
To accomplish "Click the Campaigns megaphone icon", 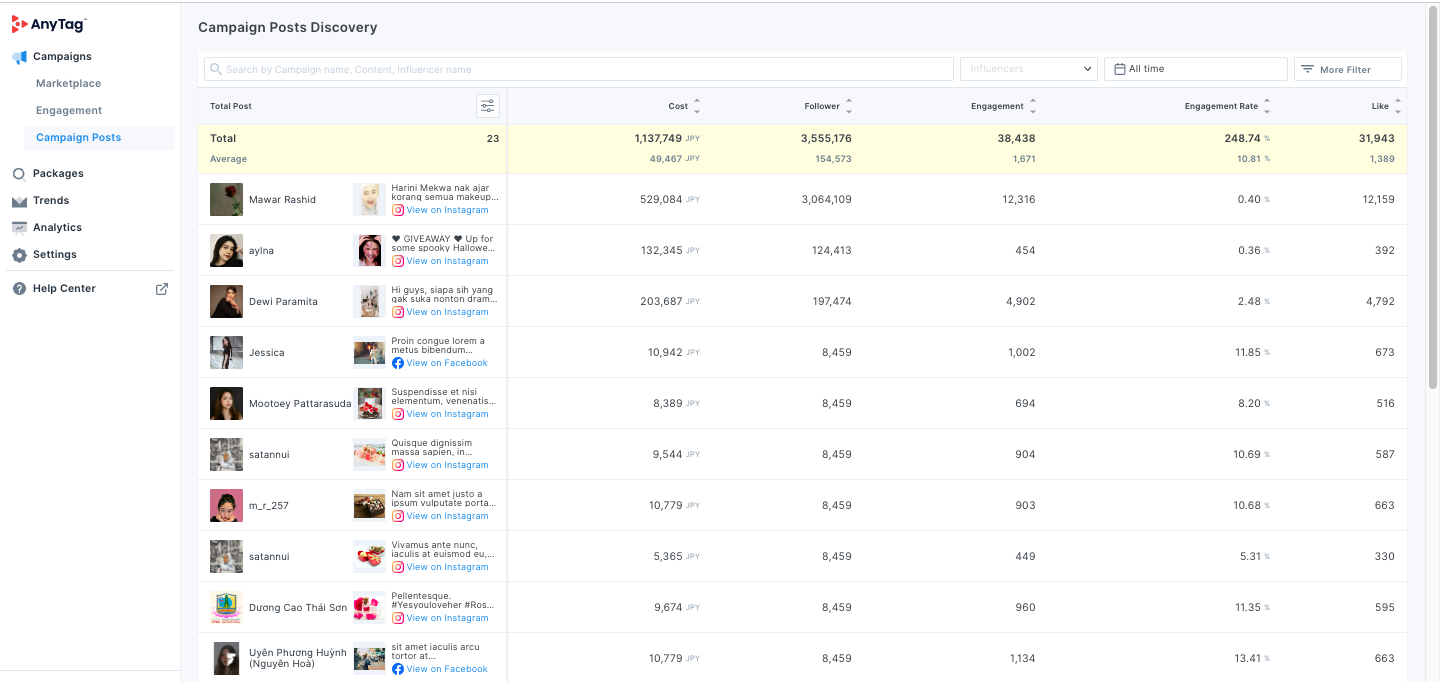I will pos(19,57).
